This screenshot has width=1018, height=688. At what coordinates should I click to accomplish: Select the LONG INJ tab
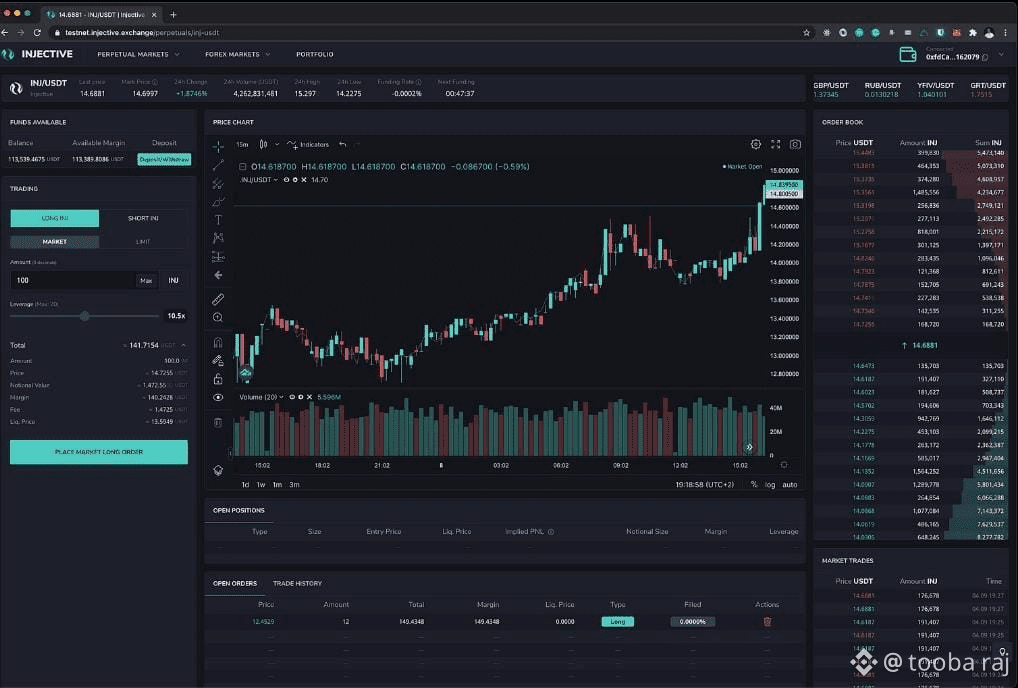point(55,218)
